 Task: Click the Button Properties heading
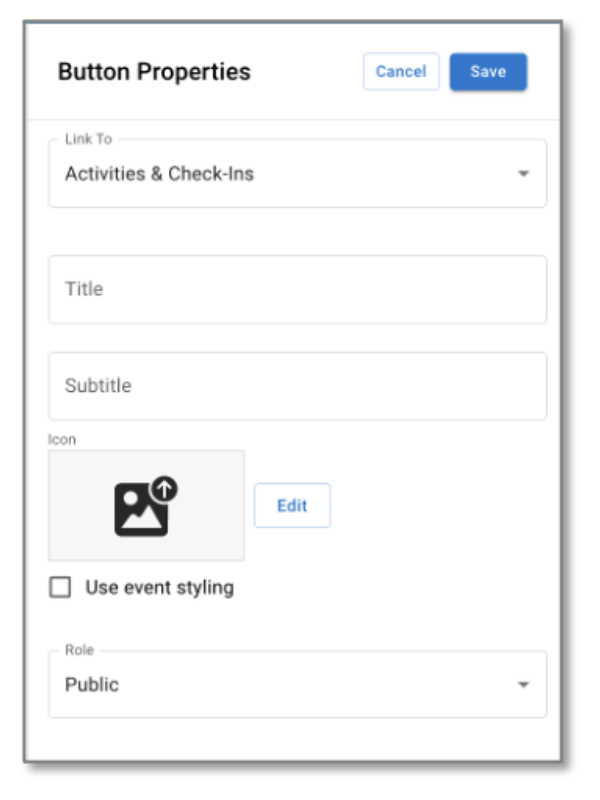tap(154, 72)
